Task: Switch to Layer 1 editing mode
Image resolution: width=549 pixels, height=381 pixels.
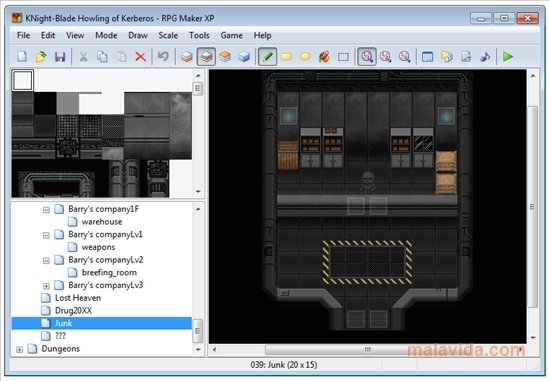Action: tap(187, 57)
